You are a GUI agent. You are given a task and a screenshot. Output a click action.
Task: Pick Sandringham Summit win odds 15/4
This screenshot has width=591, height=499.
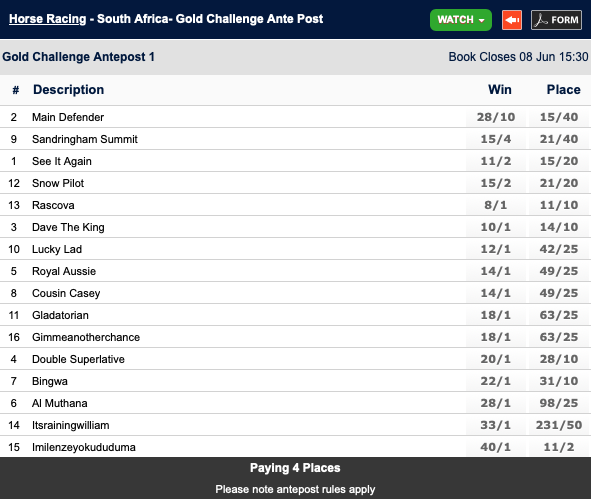[496, 139]
